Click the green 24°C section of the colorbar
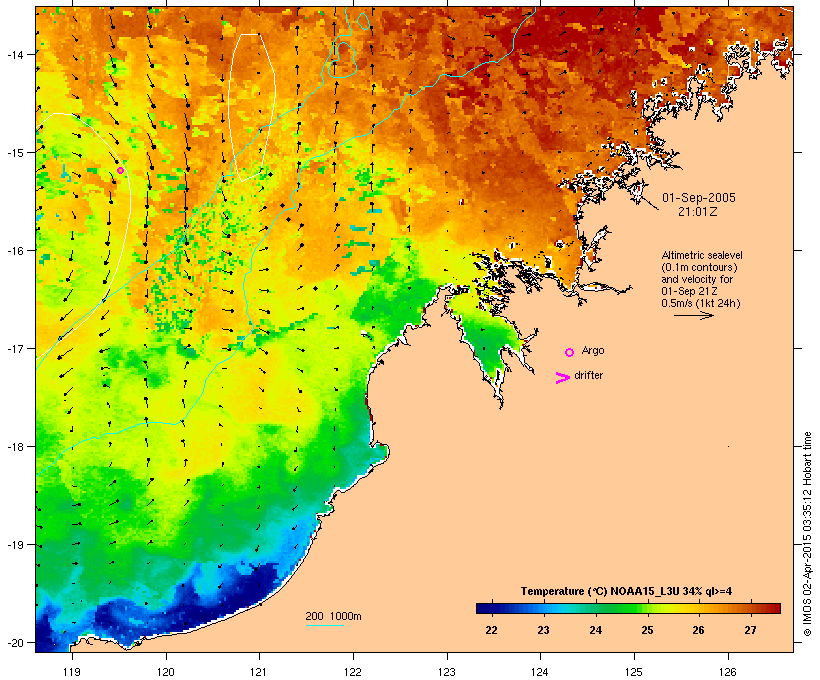The width and height of the screenshot is (820, 680). 596,608
